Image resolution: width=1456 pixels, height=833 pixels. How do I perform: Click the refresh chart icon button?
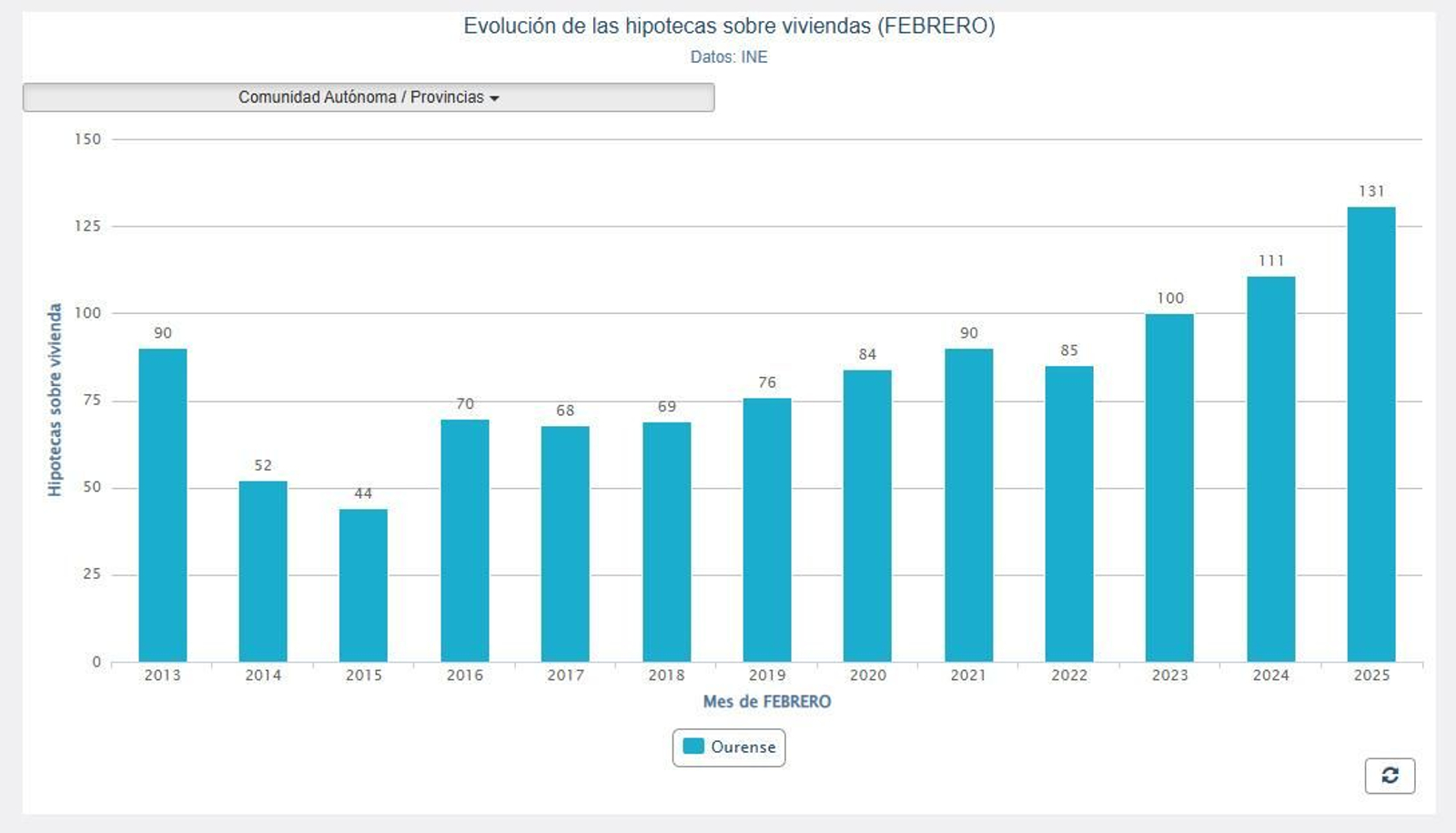click(1390, 776)
